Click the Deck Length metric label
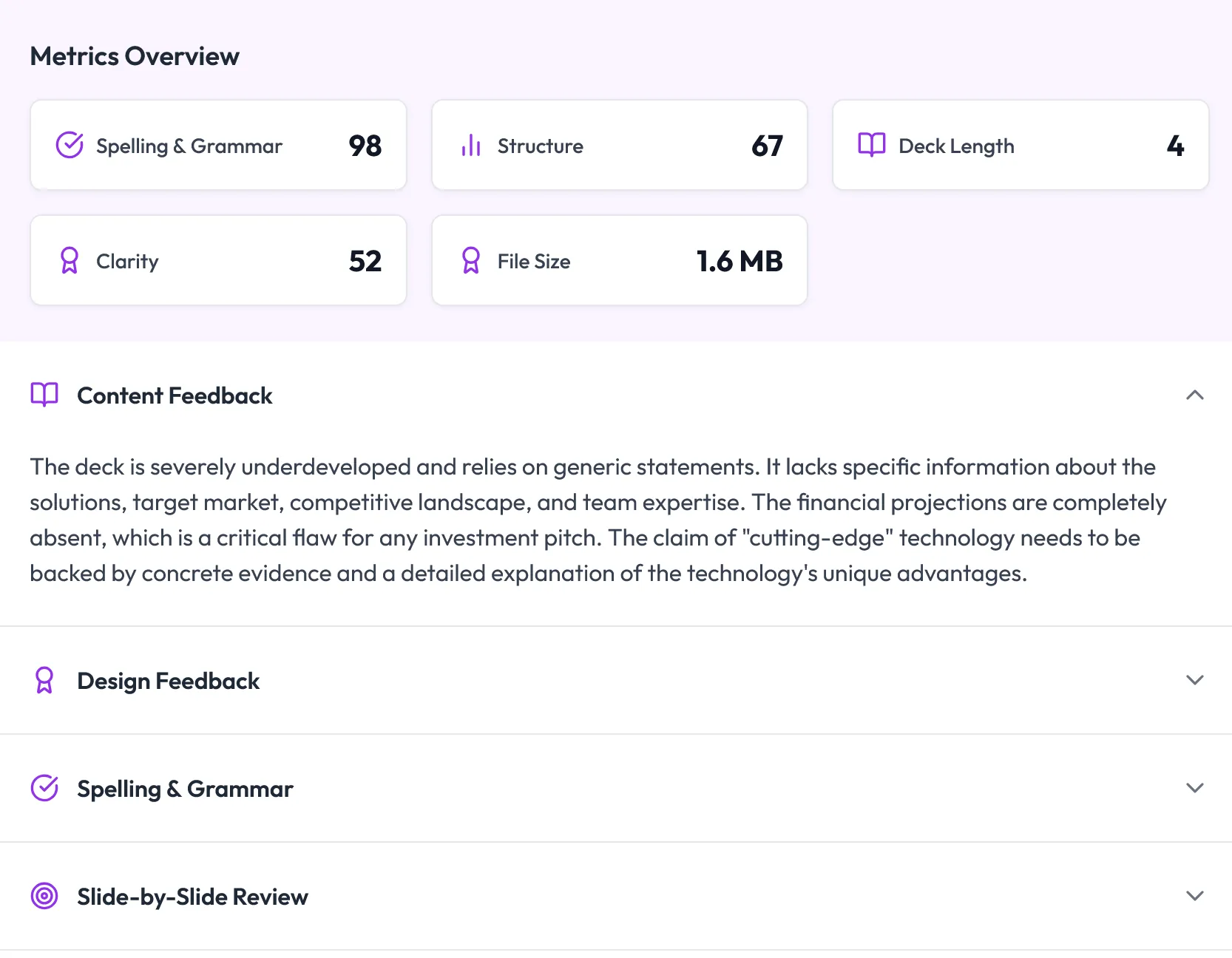 956,146
